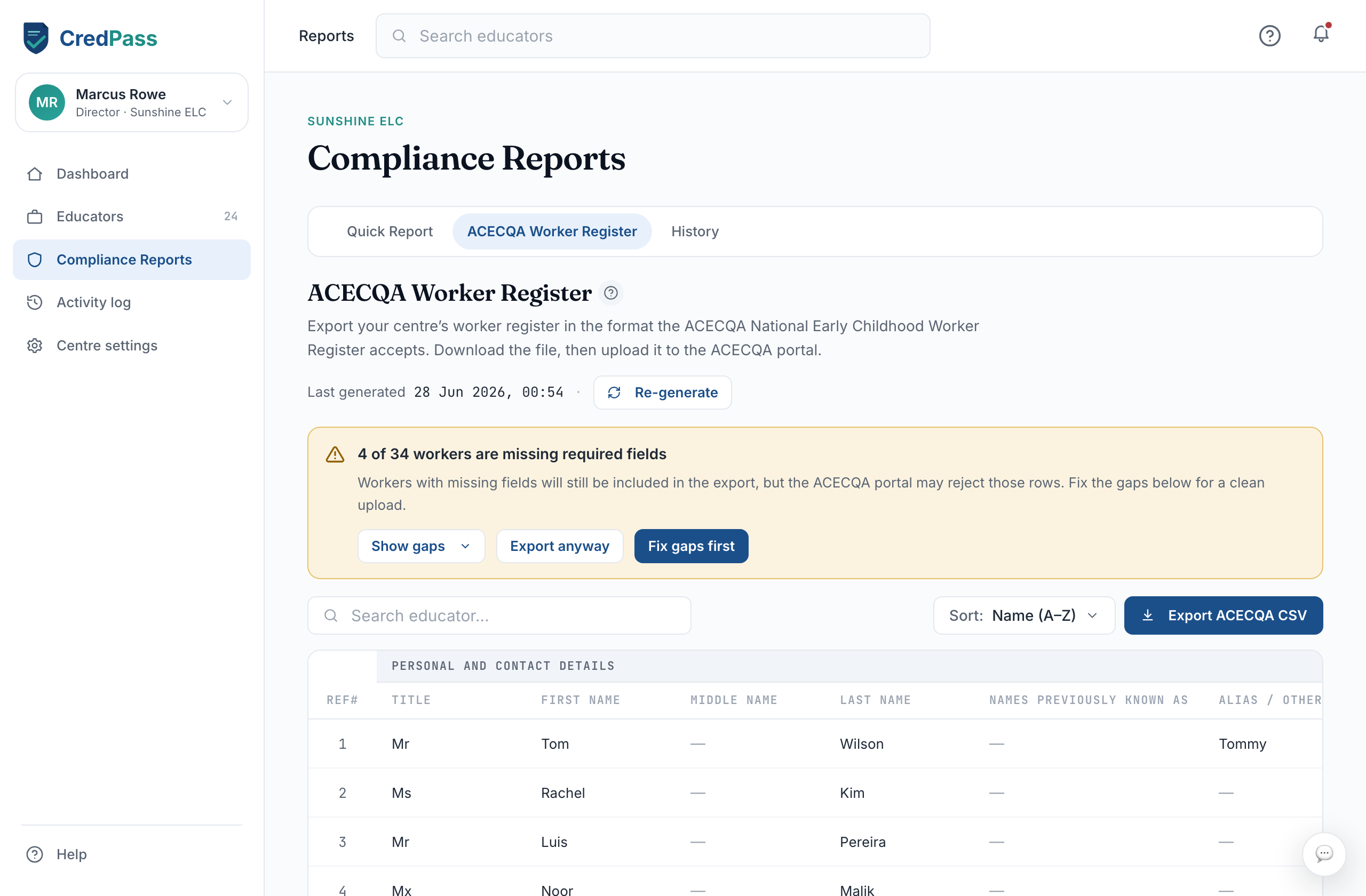Focus the Search educator... table filter field
The height and width of the screenshot is (896, 1366).
499,615
